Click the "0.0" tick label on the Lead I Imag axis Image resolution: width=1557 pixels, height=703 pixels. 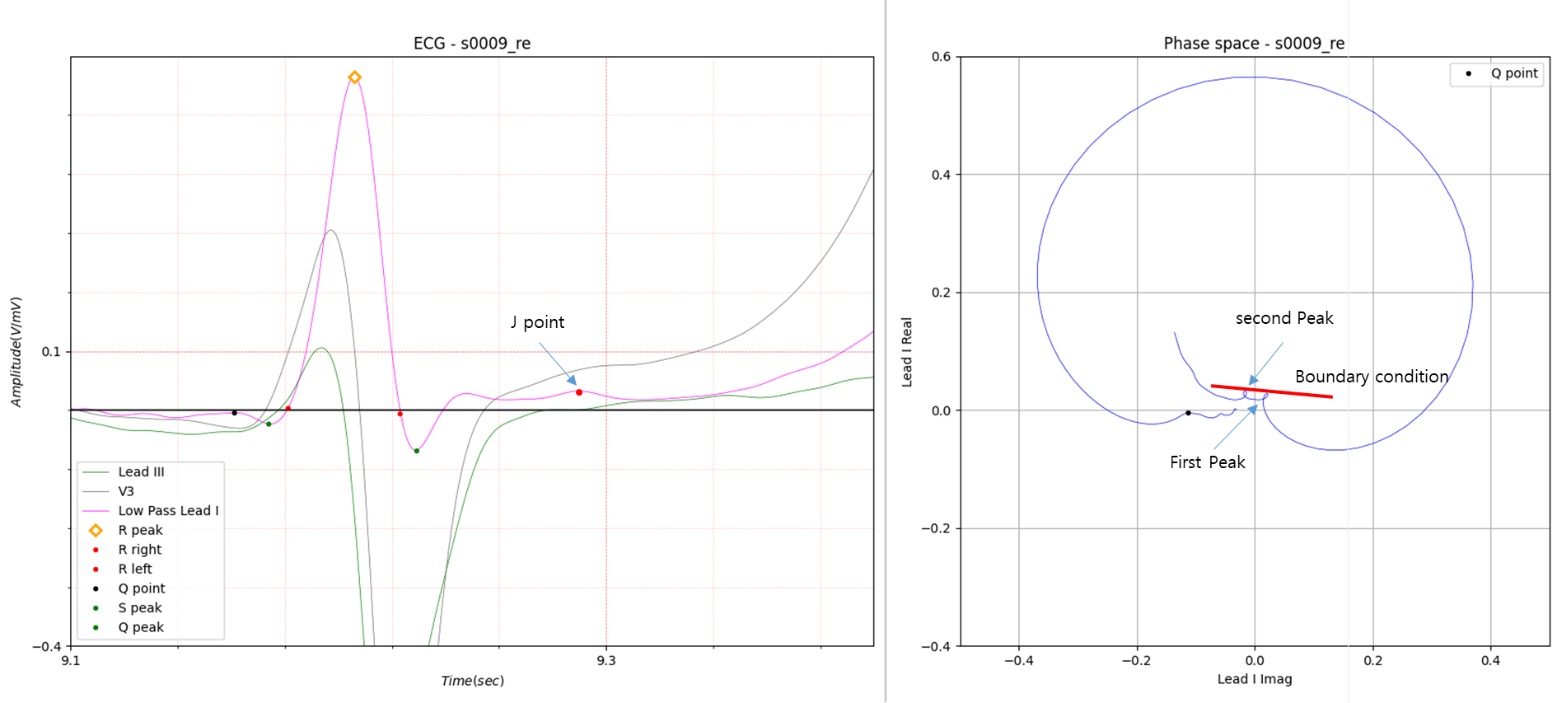1254,660
